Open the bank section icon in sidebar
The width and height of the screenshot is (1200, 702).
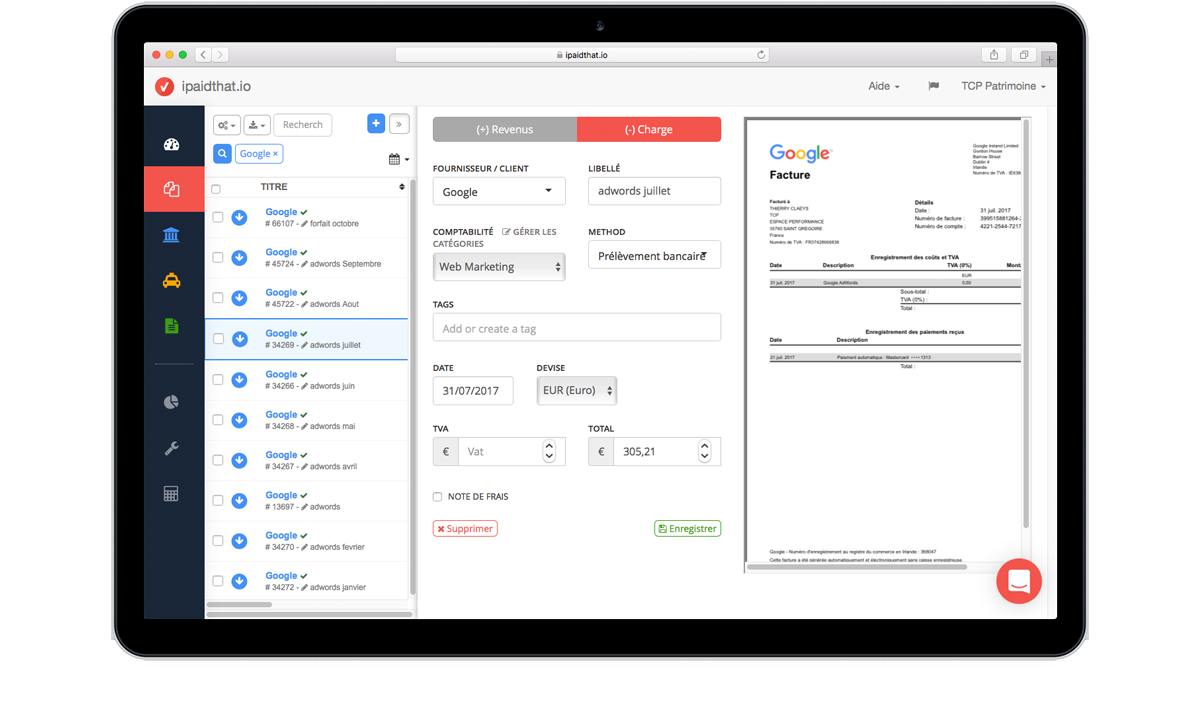172,235
